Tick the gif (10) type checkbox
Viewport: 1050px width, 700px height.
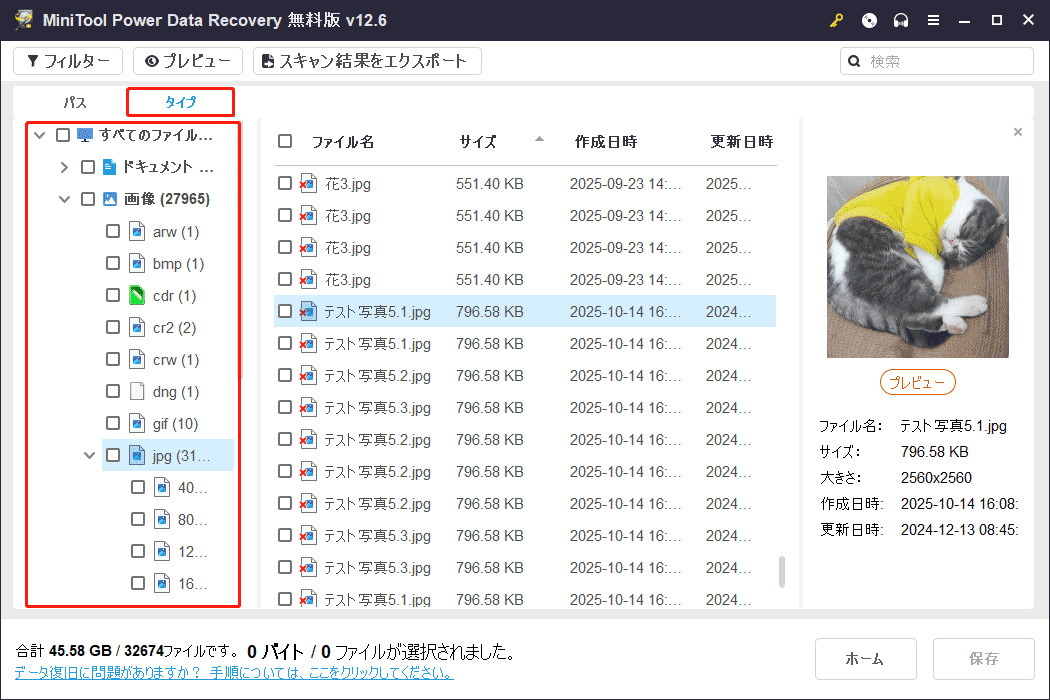click(113, 423)
